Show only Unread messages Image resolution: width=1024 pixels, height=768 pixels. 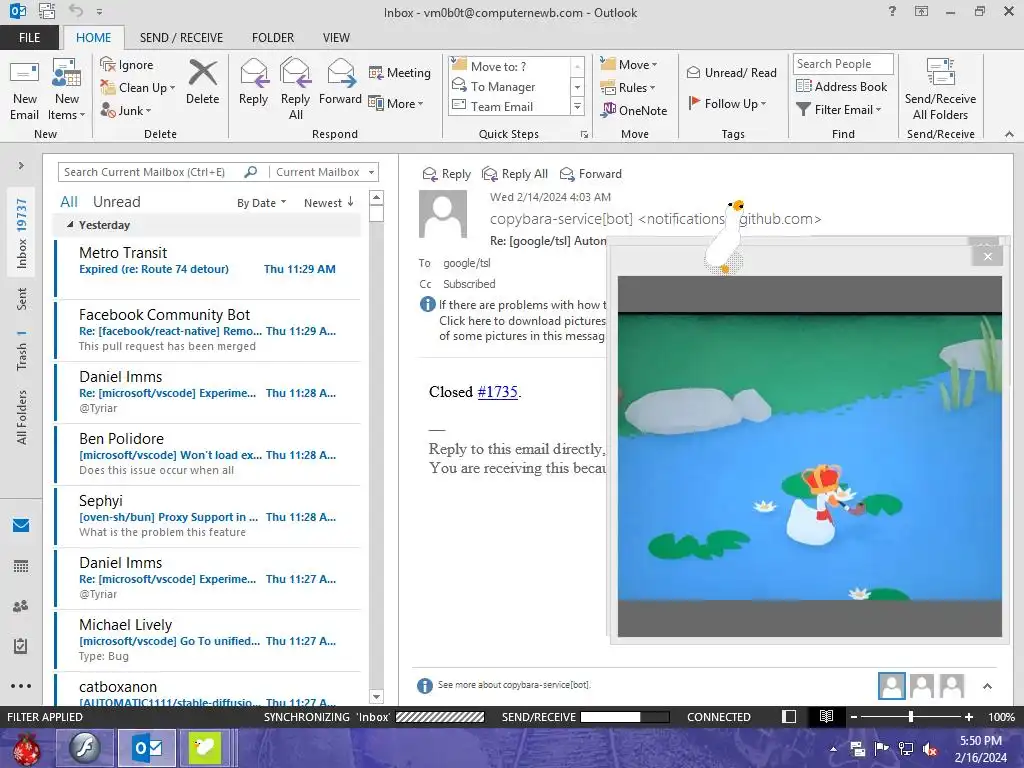(x=116, y=202)
